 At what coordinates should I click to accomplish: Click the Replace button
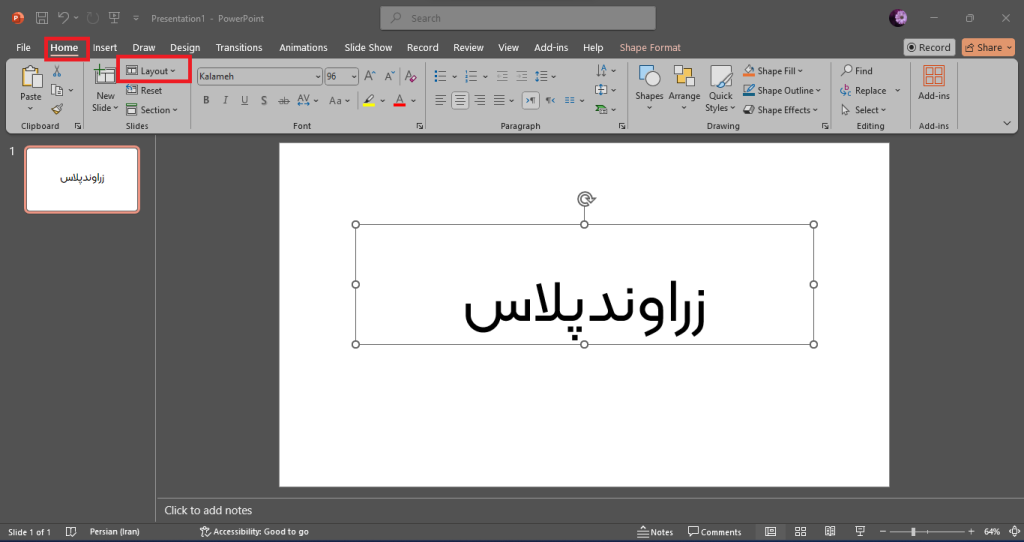coord(863,90)
